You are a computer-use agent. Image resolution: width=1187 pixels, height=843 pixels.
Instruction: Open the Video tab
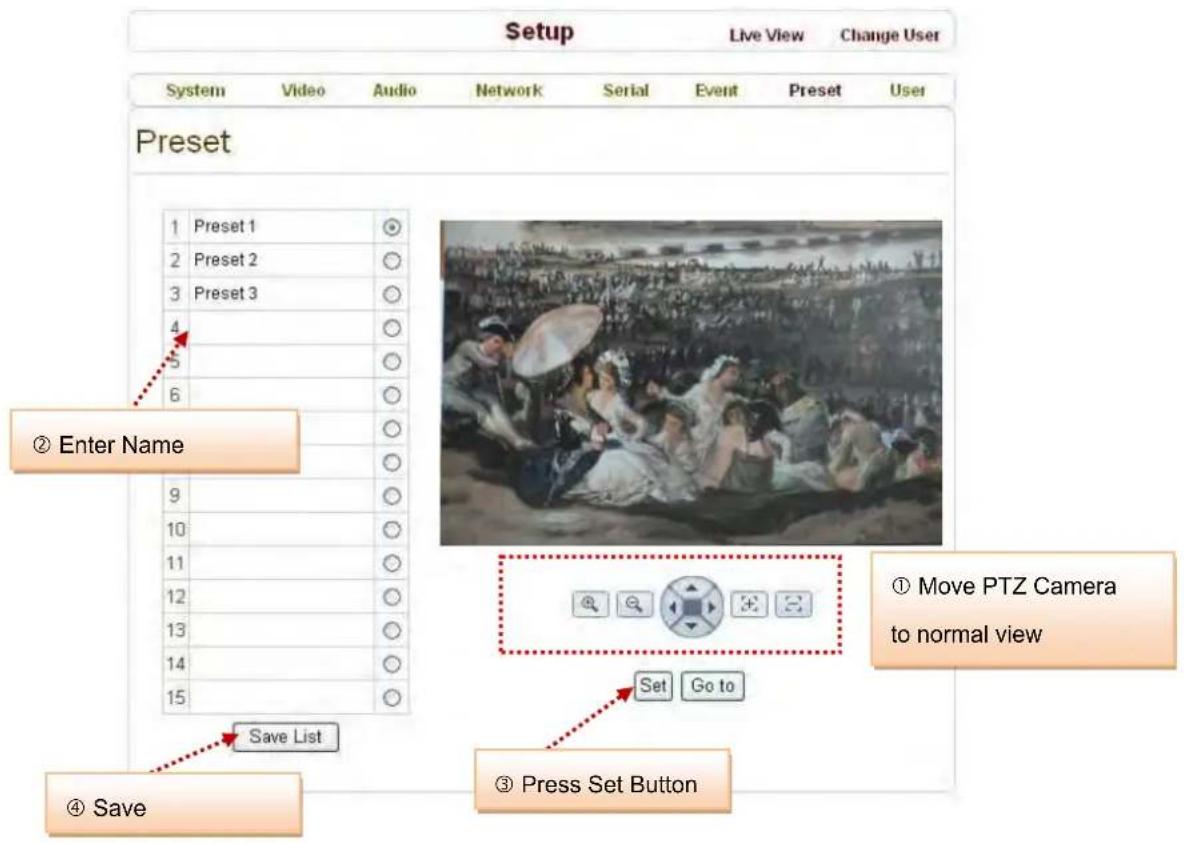coord(304,91)
